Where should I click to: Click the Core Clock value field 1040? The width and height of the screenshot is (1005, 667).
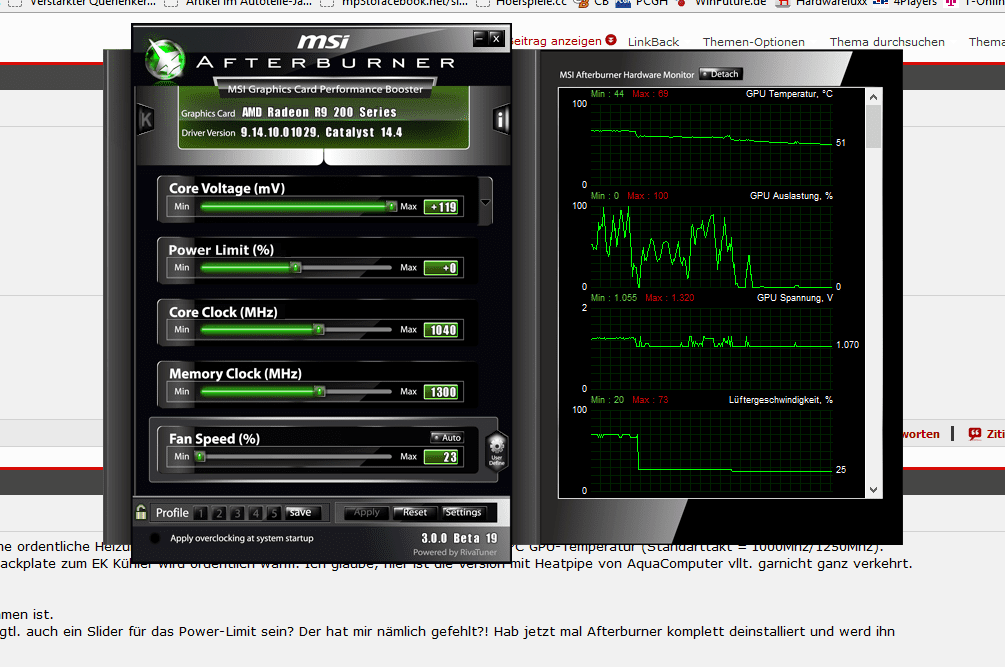tap(442, 330)
